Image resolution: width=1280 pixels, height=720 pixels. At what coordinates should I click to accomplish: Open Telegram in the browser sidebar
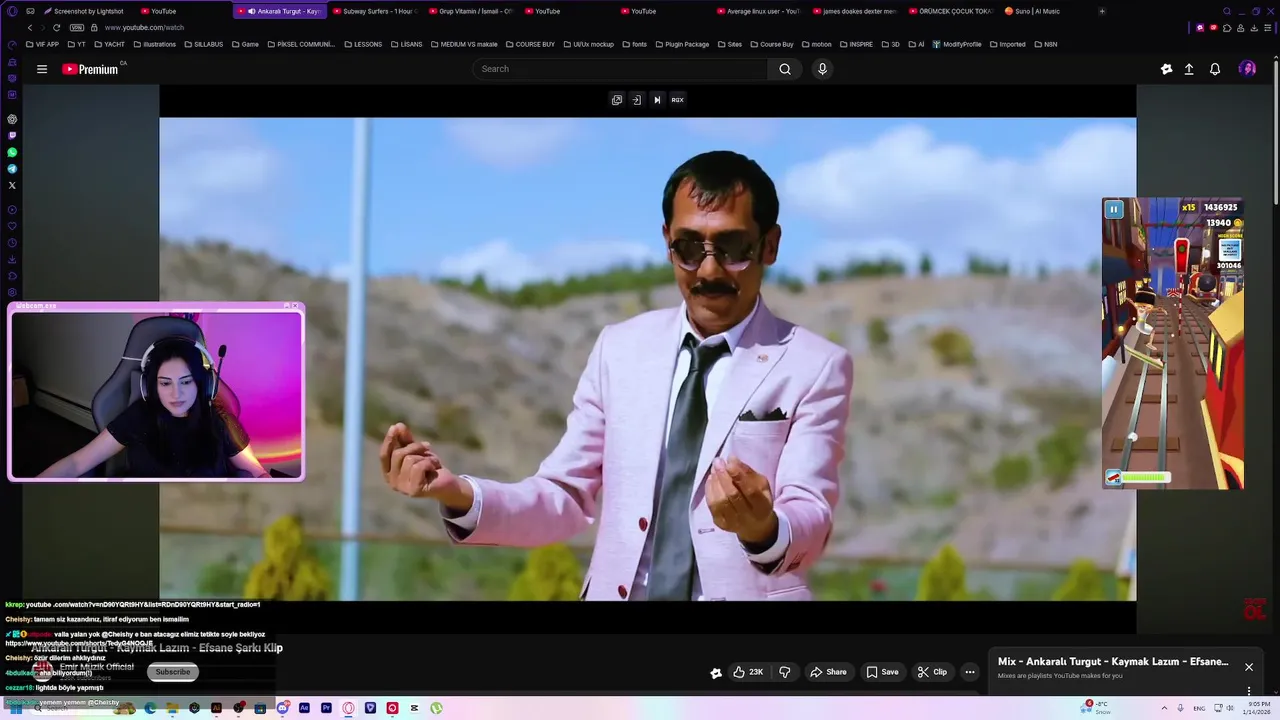12,169
